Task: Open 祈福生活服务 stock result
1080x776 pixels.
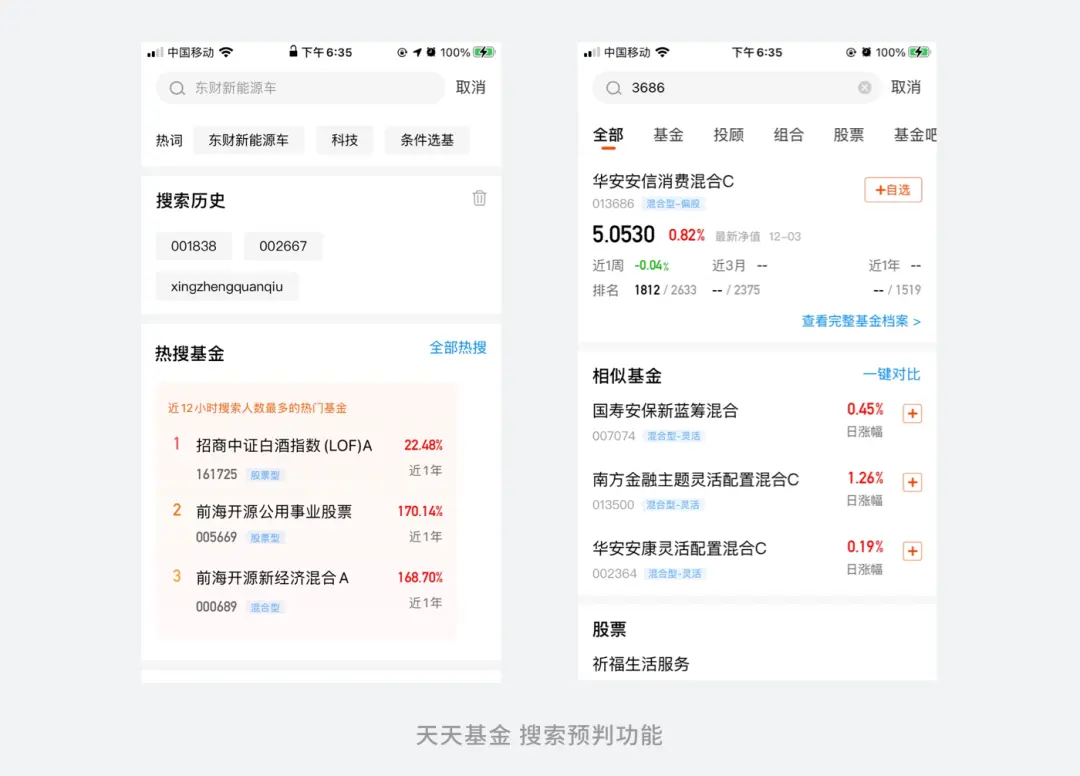Action: pyautogui.click(x=641, y=664)
